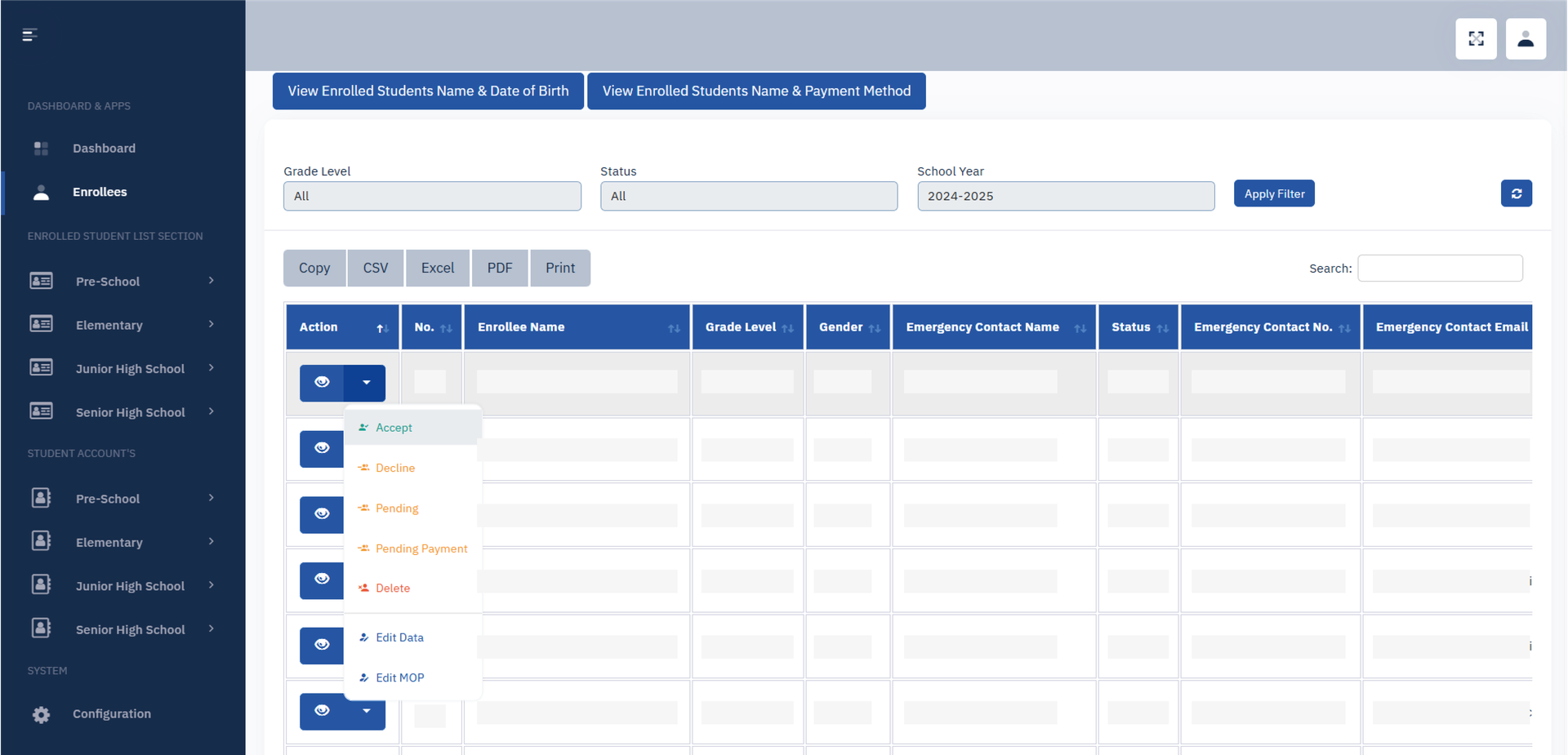Choose Pending Payment in the action menu
1568x755 pixels.
click(x=421, y=548)
